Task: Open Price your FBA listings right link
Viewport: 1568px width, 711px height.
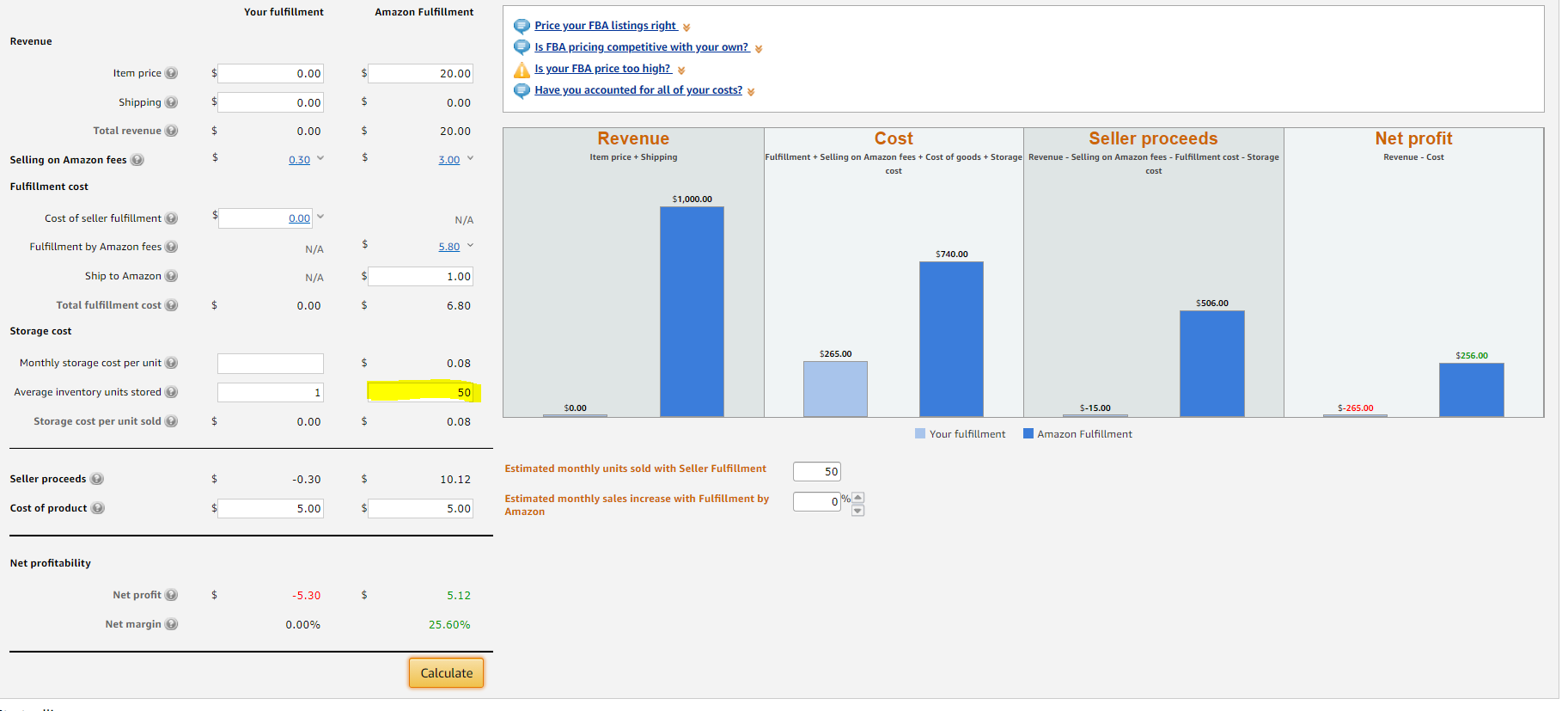Action: click(x=606, y=26)
